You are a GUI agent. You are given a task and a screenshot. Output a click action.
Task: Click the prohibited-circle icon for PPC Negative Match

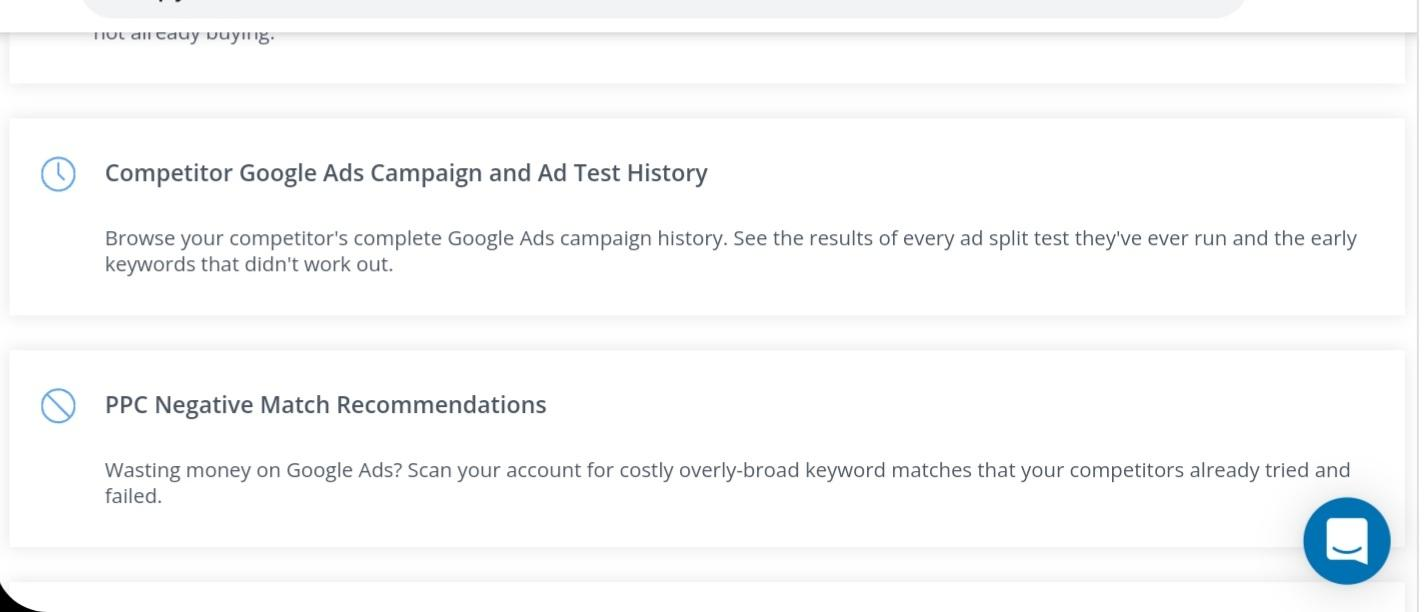58,406
